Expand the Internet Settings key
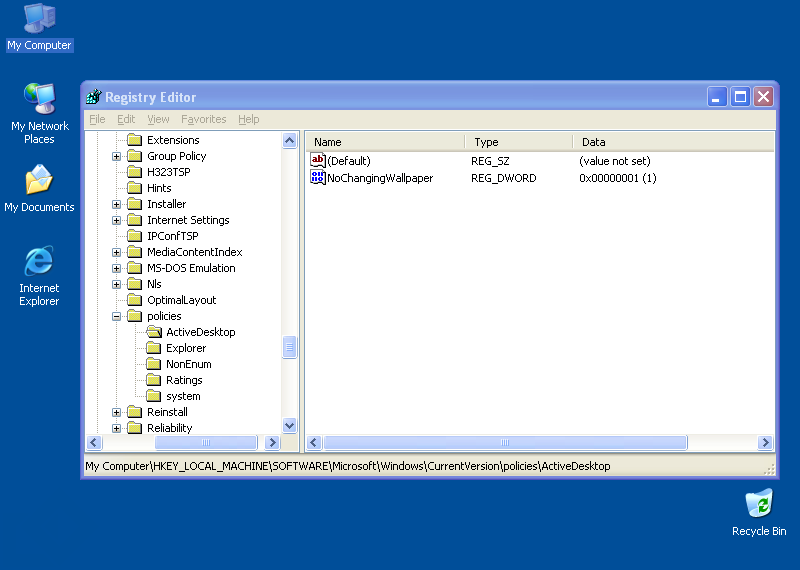Image resolution: width=800 pixels, height=570 pixels. [x=116, y=220]
